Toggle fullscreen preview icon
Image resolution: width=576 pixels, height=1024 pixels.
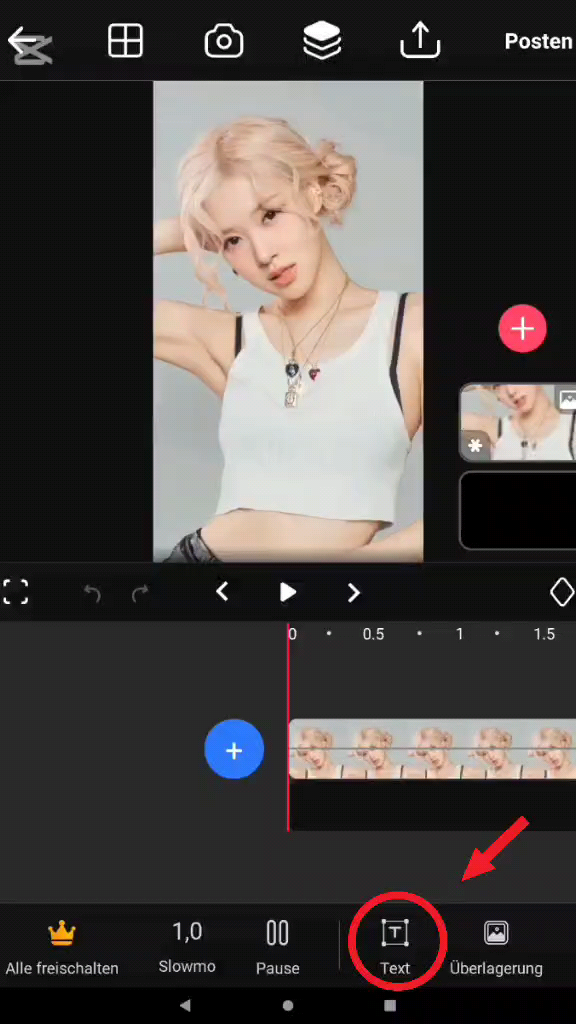pyautogui.click(x=16, y=592)
